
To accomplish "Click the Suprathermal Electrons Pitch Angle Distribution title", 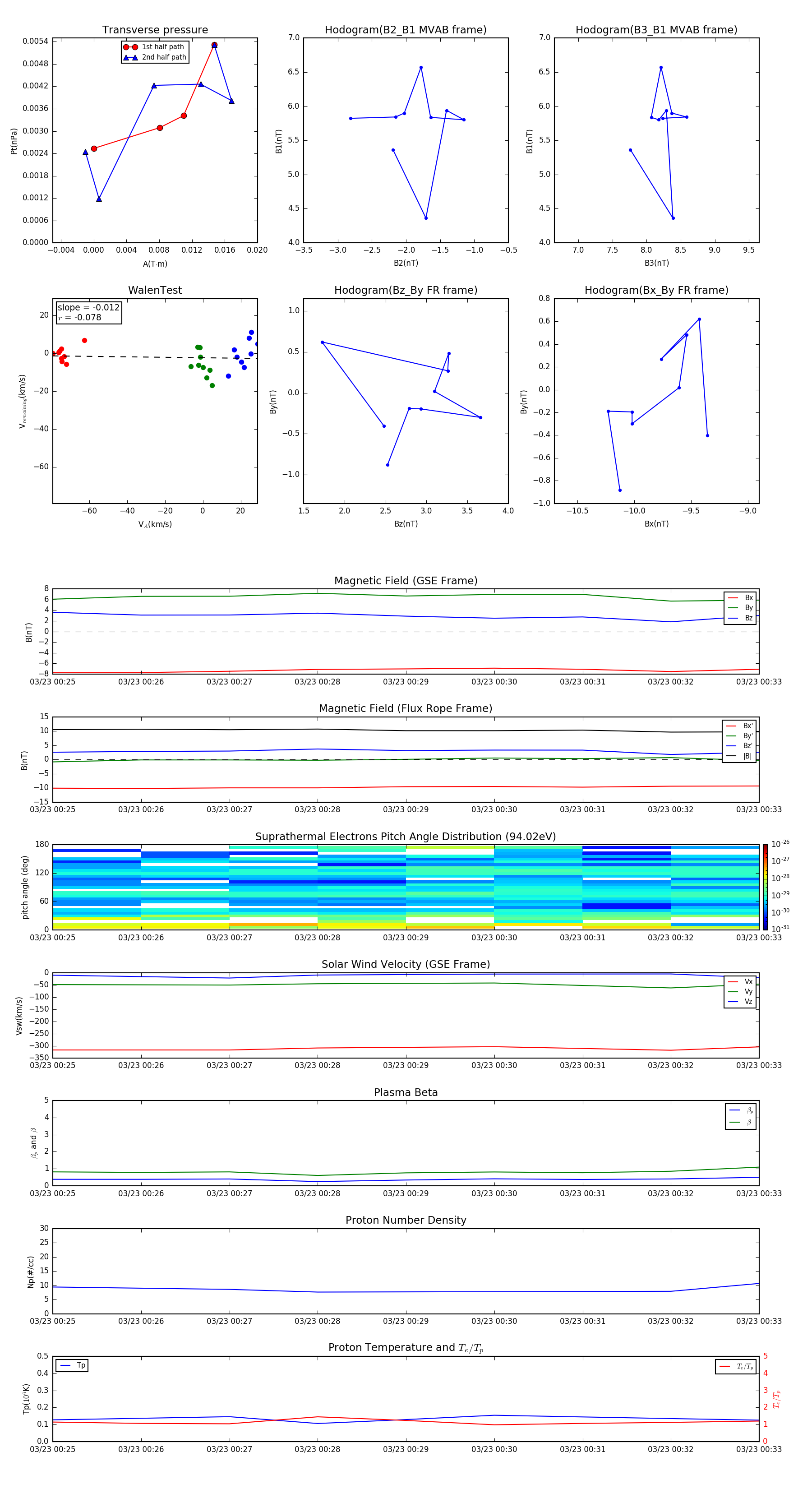I will pos(406,837).
